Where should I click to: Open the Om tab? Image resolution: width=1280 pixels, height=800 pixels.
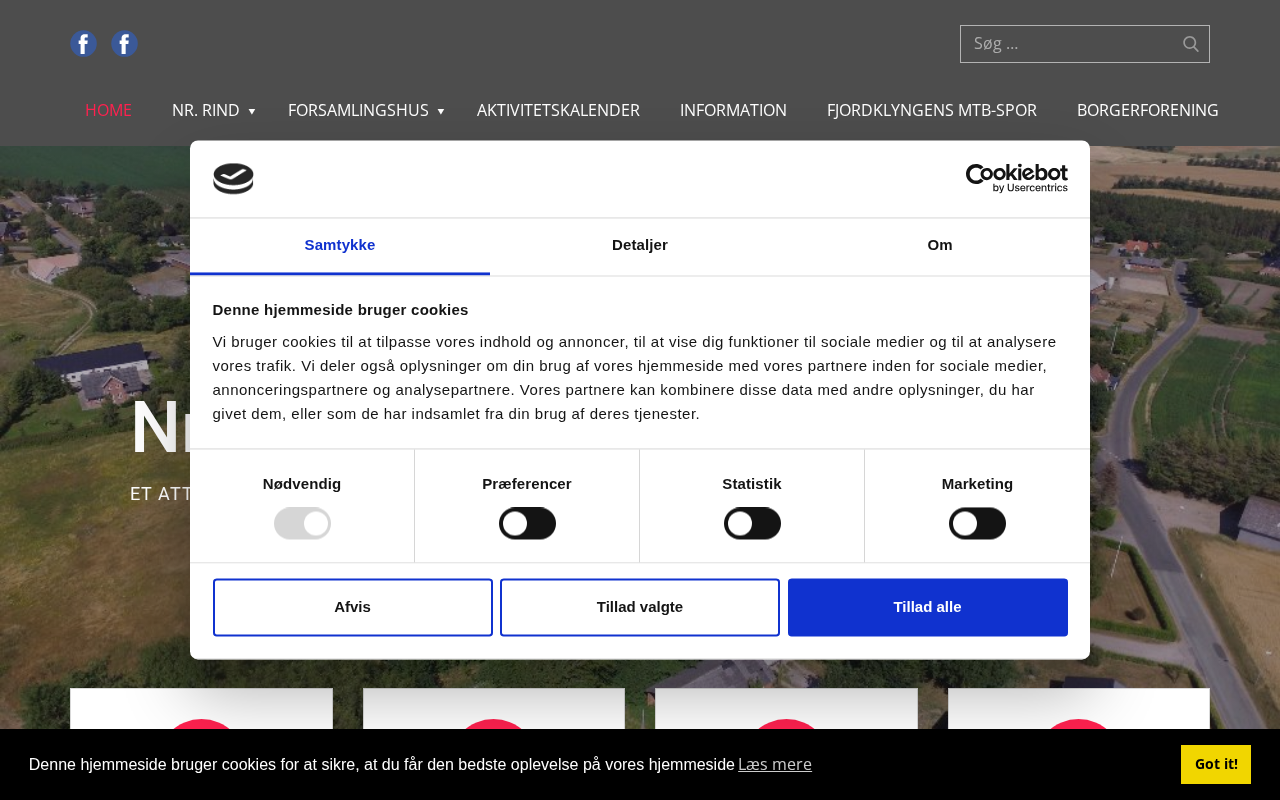[x=939, y=245]
